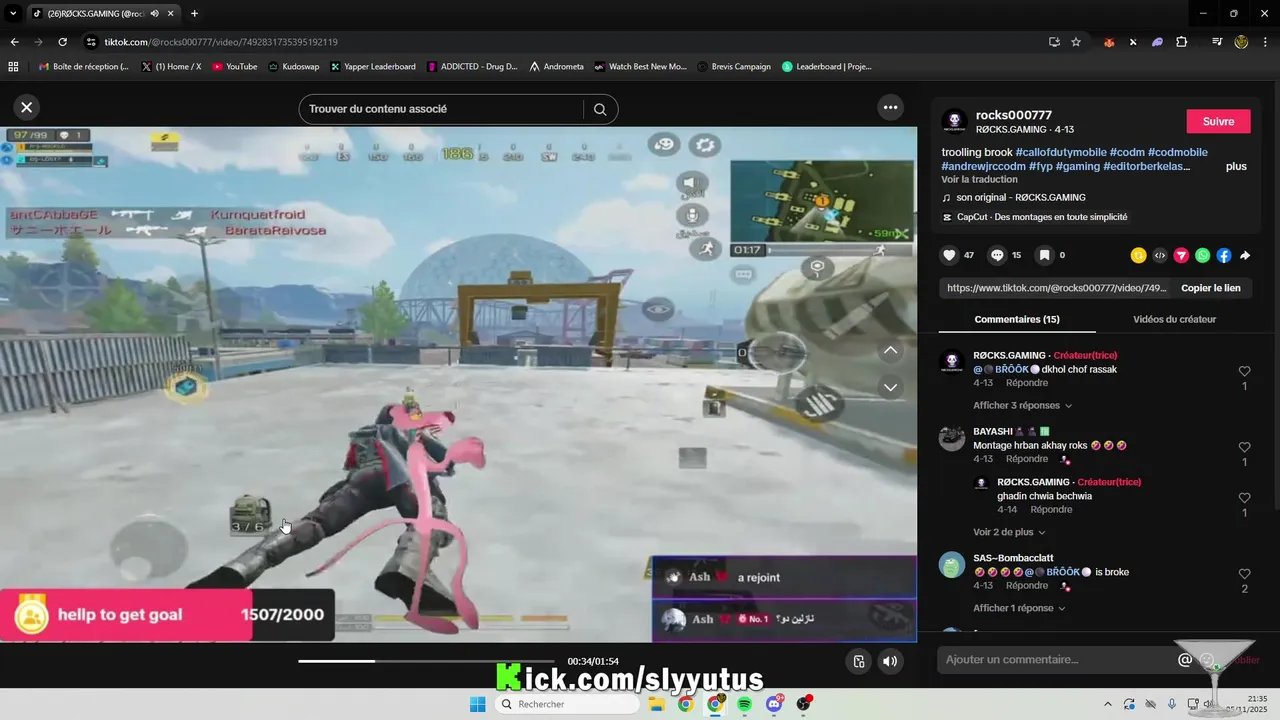Mute the tab with speaker icon
Image resolution: width=1280 pixels, height=720 pixels.
(155, 13)
